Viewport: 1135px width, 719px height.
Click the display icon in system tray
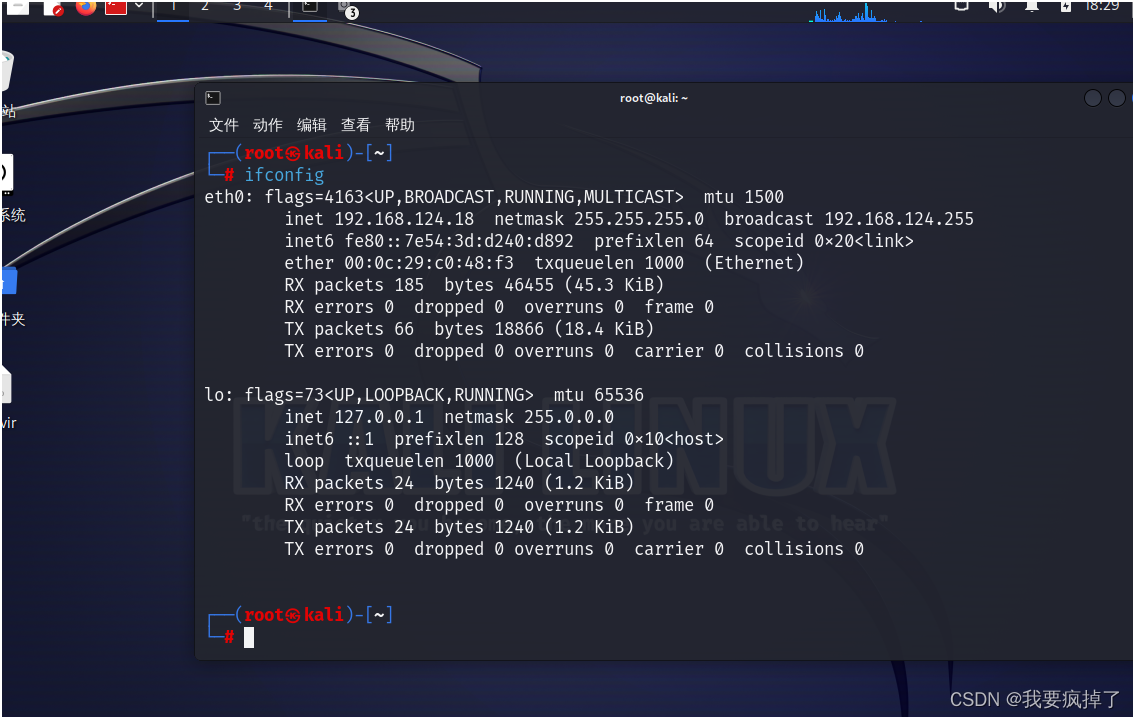coord(961,6)
